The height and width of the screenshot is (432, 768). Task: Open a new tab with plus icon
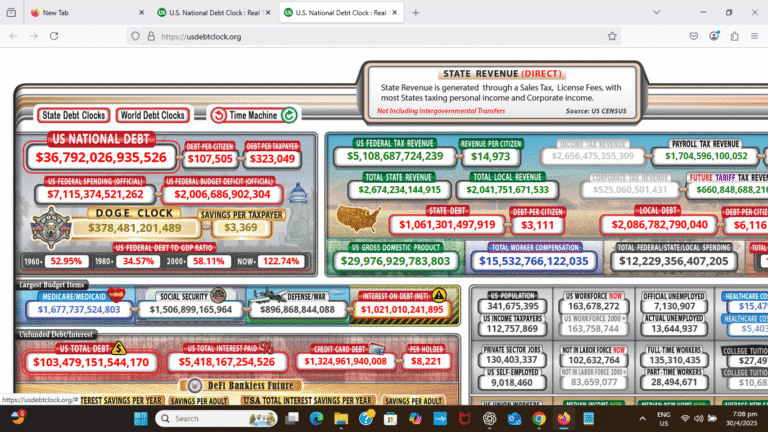pyautogui.click(x=415, y=13)
